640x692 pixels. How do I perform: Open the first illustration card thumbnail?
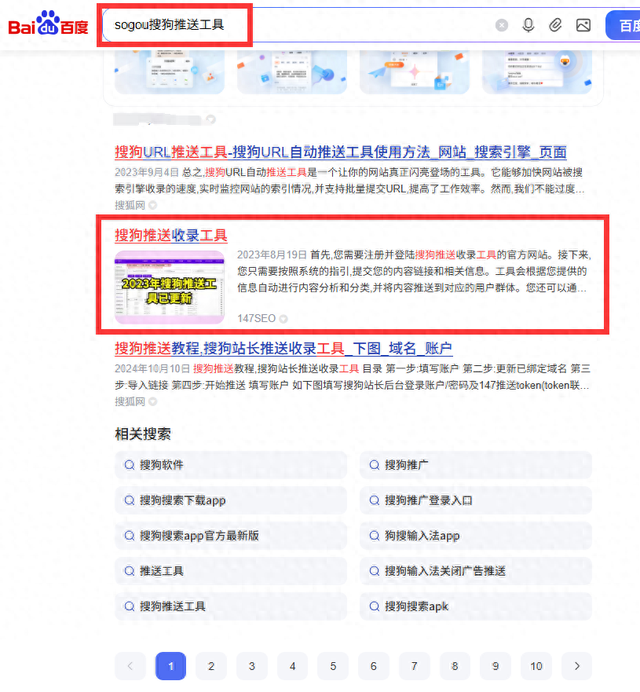tap(169, 71)
